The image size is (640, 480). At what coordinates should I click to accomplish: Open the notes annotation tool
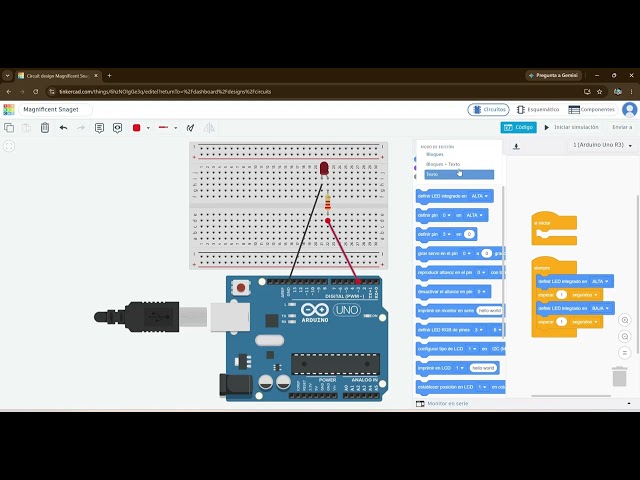pos(99,128)
